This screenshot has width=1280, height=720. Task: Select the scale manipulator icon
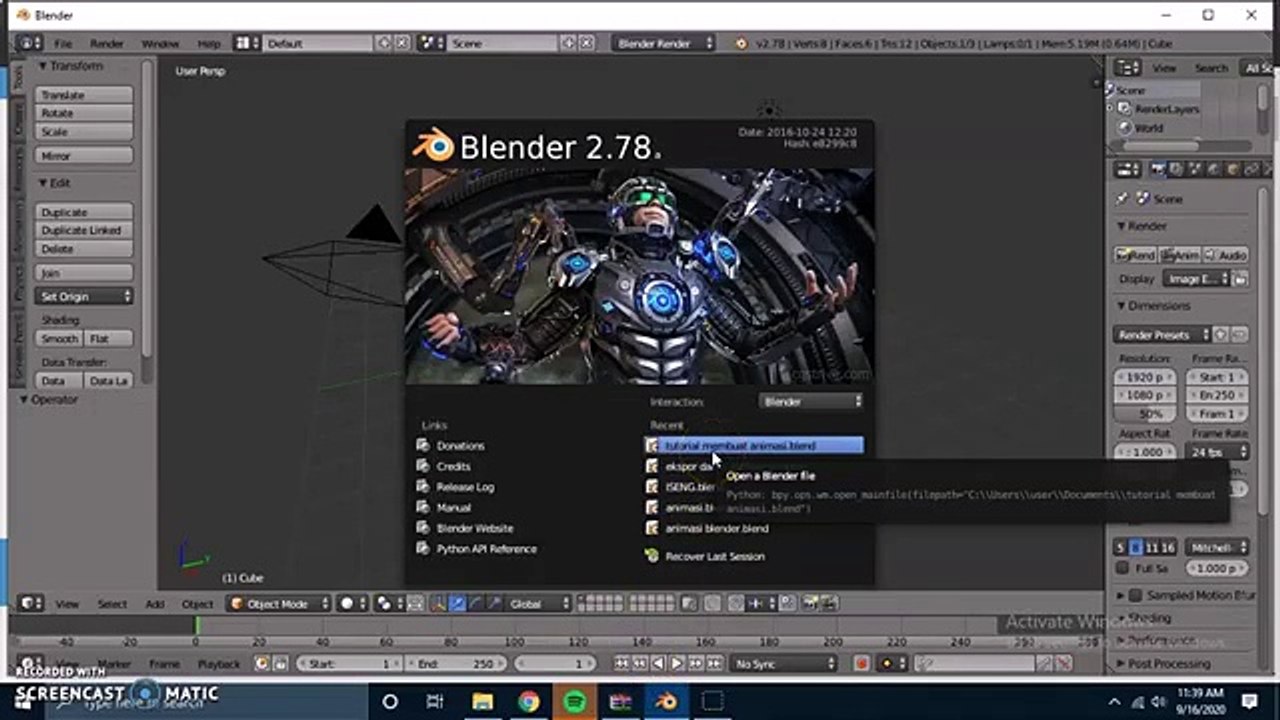click(x=493, y=603)
